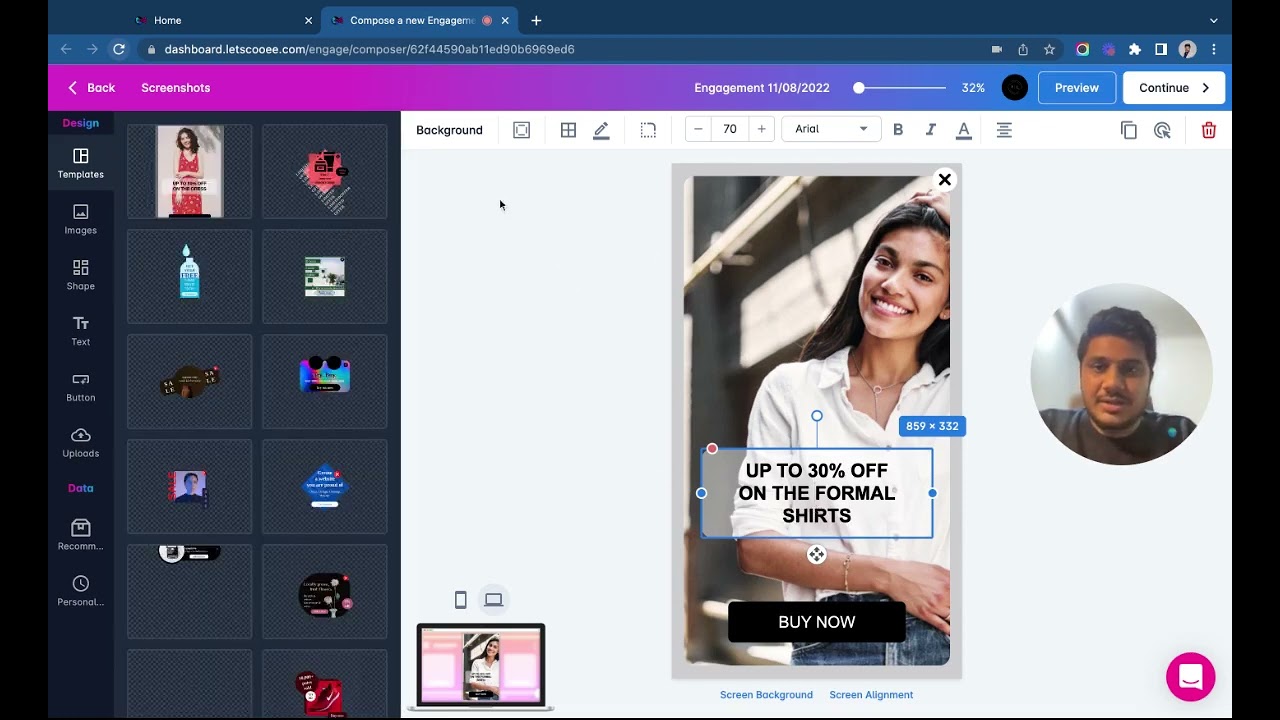Bookmark this page with the star
This screenshot has height=720, width=1280.
(1049, 49)
